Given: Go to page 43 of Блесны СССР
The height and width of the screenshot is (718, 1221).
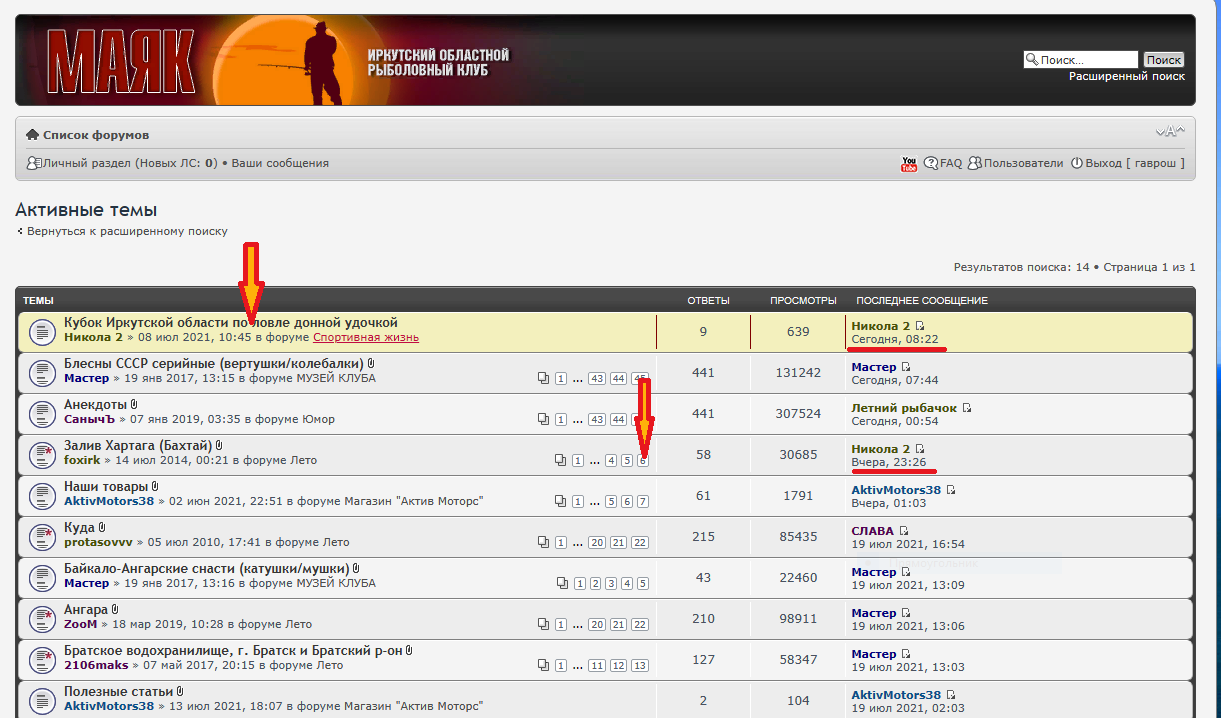Looking at the screenshot, I should click(x=597, y=378).
